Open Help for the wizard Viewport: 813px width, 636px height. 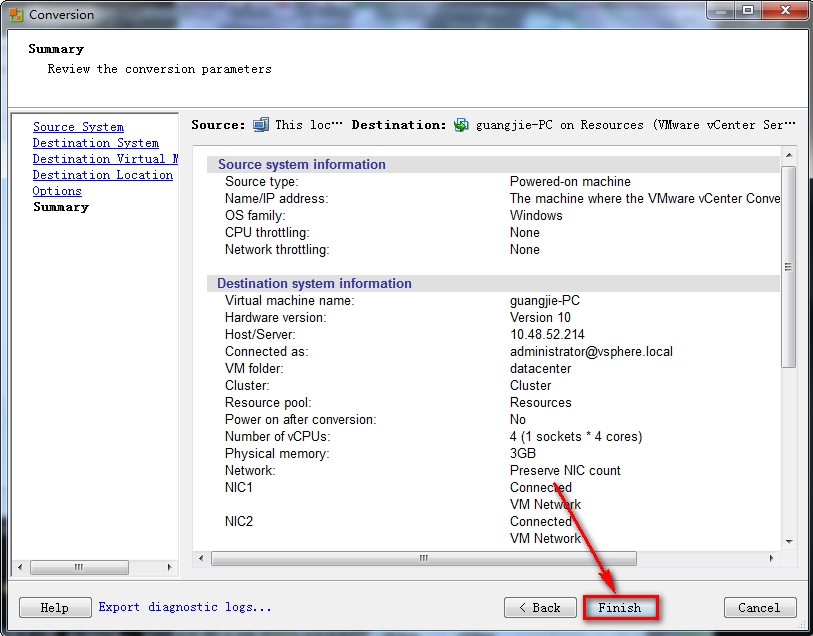tap(55, 607)
